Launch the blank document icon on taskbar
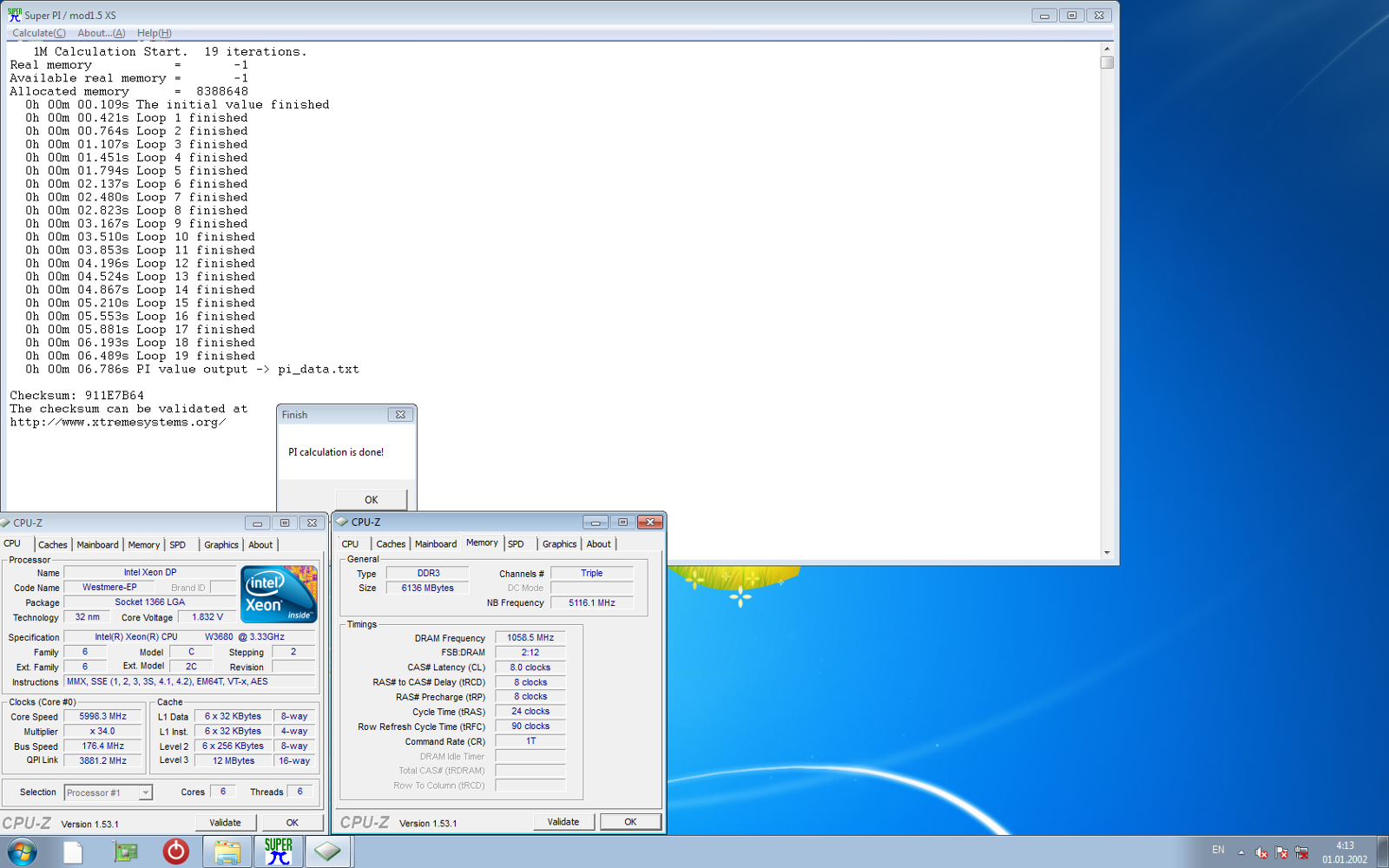 pos(73,852)
